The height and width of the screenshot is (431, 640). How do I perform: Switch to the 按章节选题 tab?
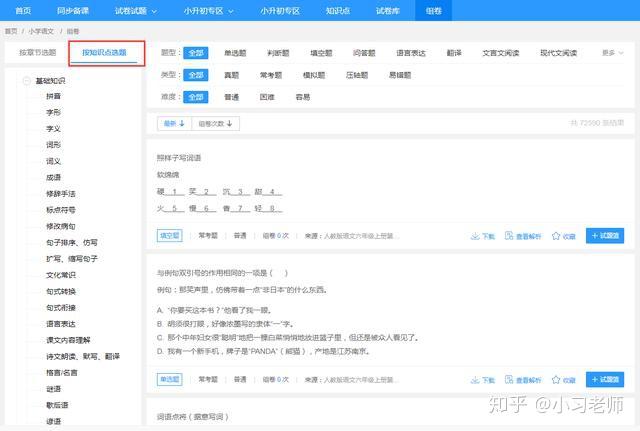pos(38,52)
